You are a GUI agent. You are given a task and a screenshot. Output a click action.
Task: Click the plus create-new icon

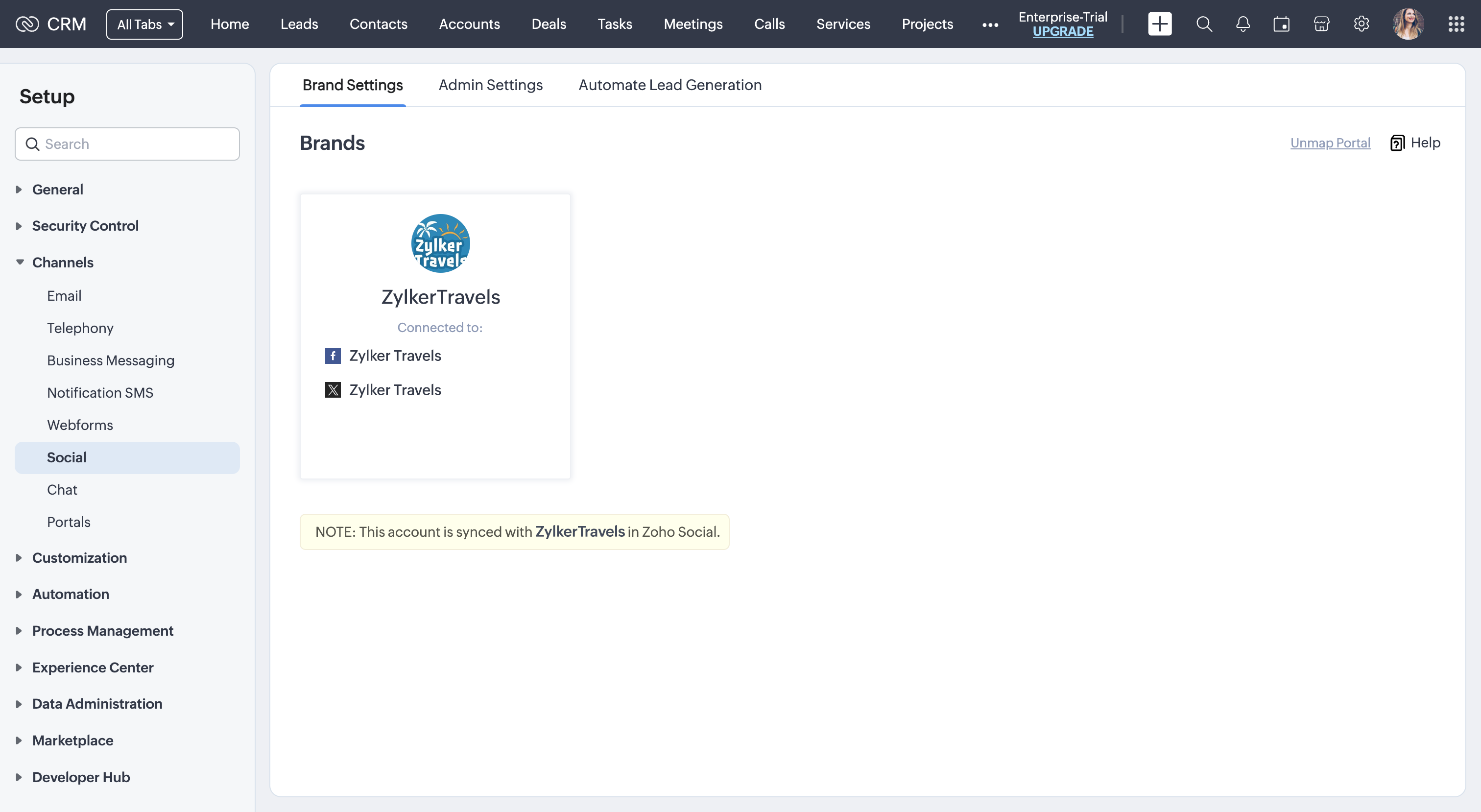coord(1159,24)
